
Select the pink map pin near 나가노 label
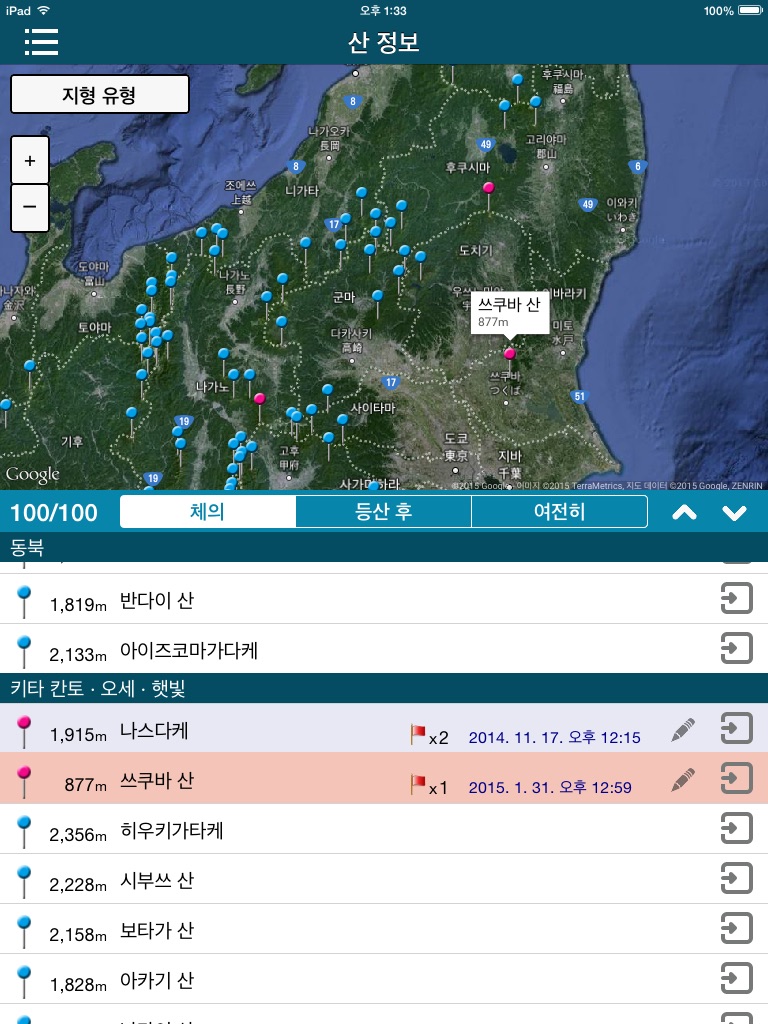coord(259,398)
